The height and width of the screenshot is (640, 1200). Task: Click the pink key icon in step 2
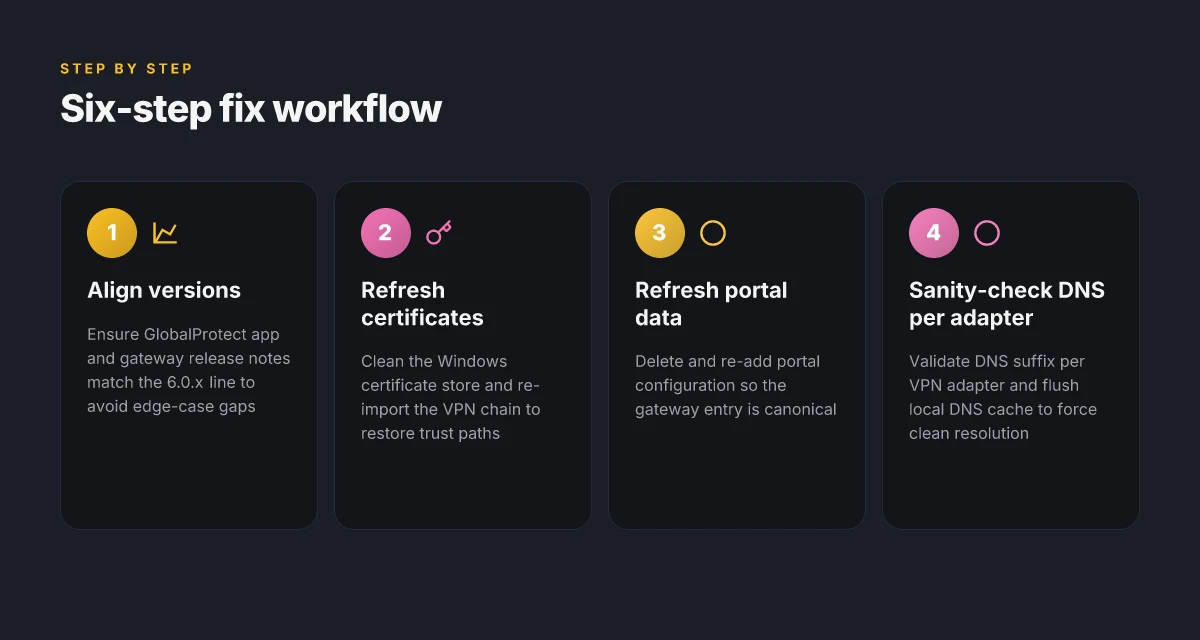(439, 233)
